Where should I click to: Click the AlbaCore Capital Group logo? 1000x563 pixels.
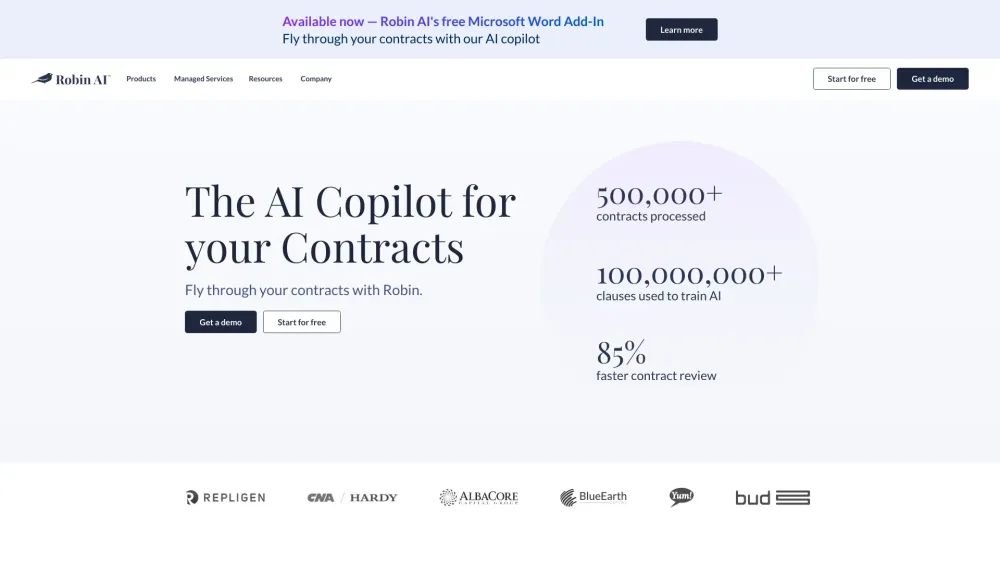479,497
